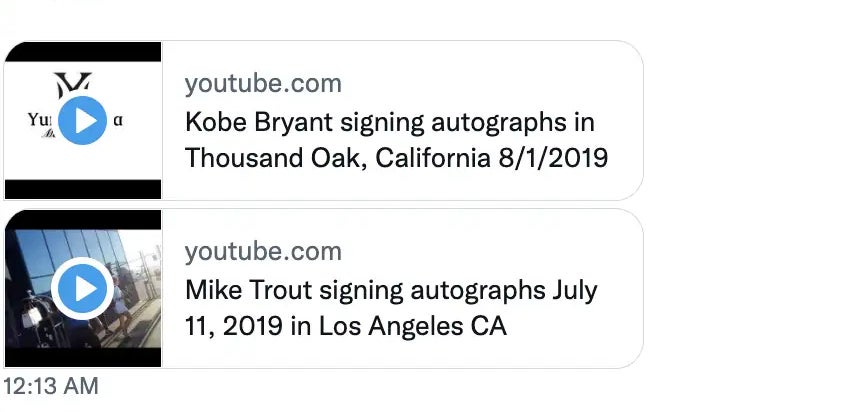Click top black bar of Kobe video thumbnail
Screen dimensions: 864x412
pos(83,52)
